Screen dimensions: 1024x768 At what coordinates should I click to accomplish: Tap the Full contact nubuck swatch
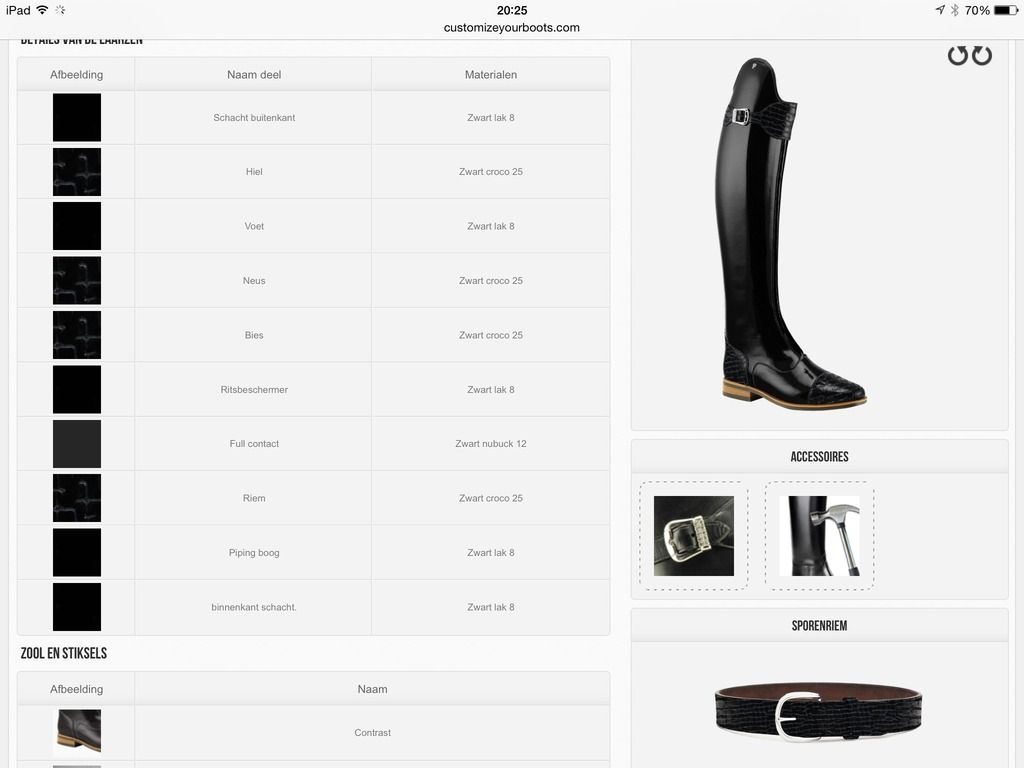click(x=77, y=444)
